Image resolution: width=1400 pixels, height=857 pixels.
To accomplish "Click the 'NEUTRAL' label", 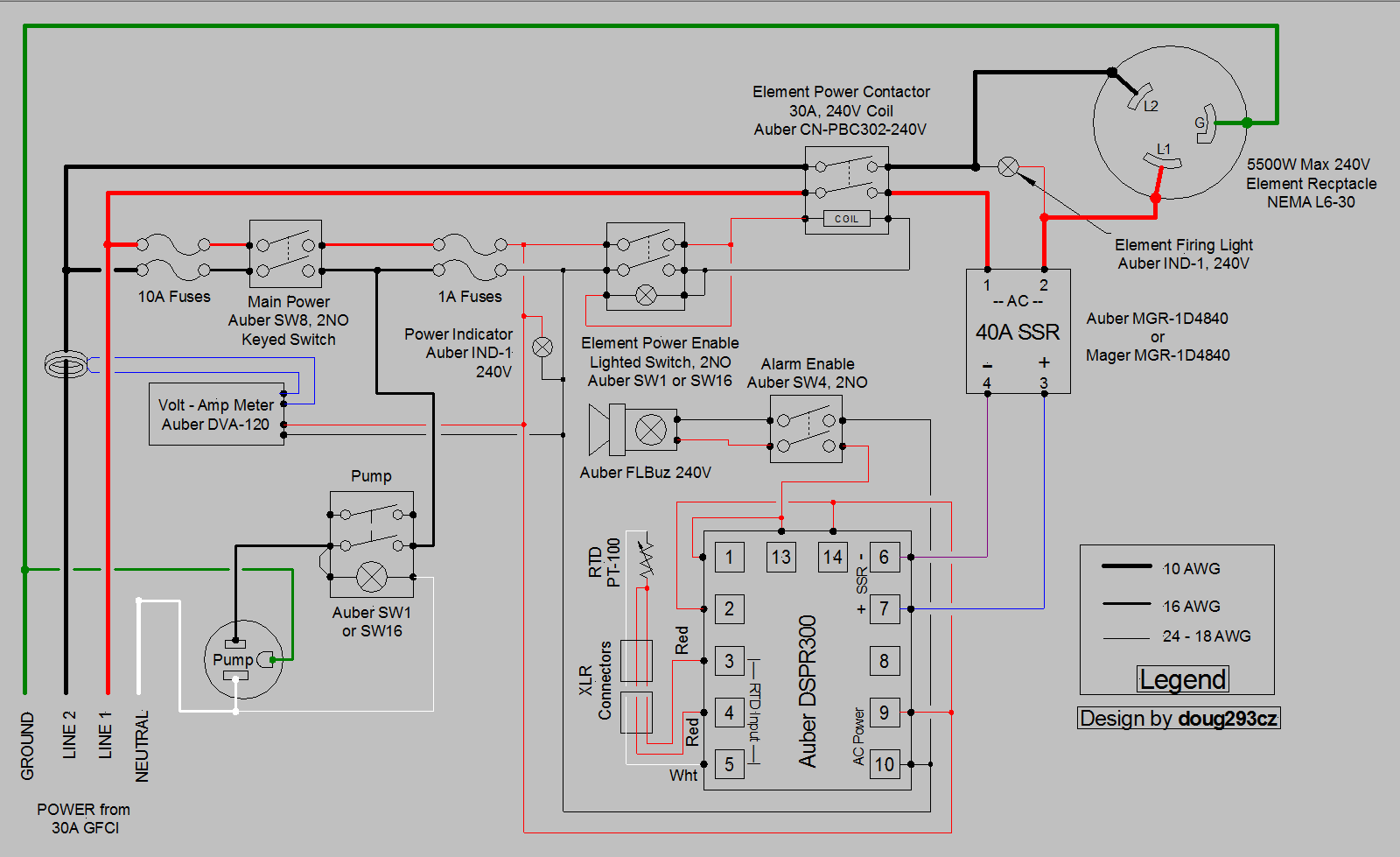I will (x=142, y=746).
